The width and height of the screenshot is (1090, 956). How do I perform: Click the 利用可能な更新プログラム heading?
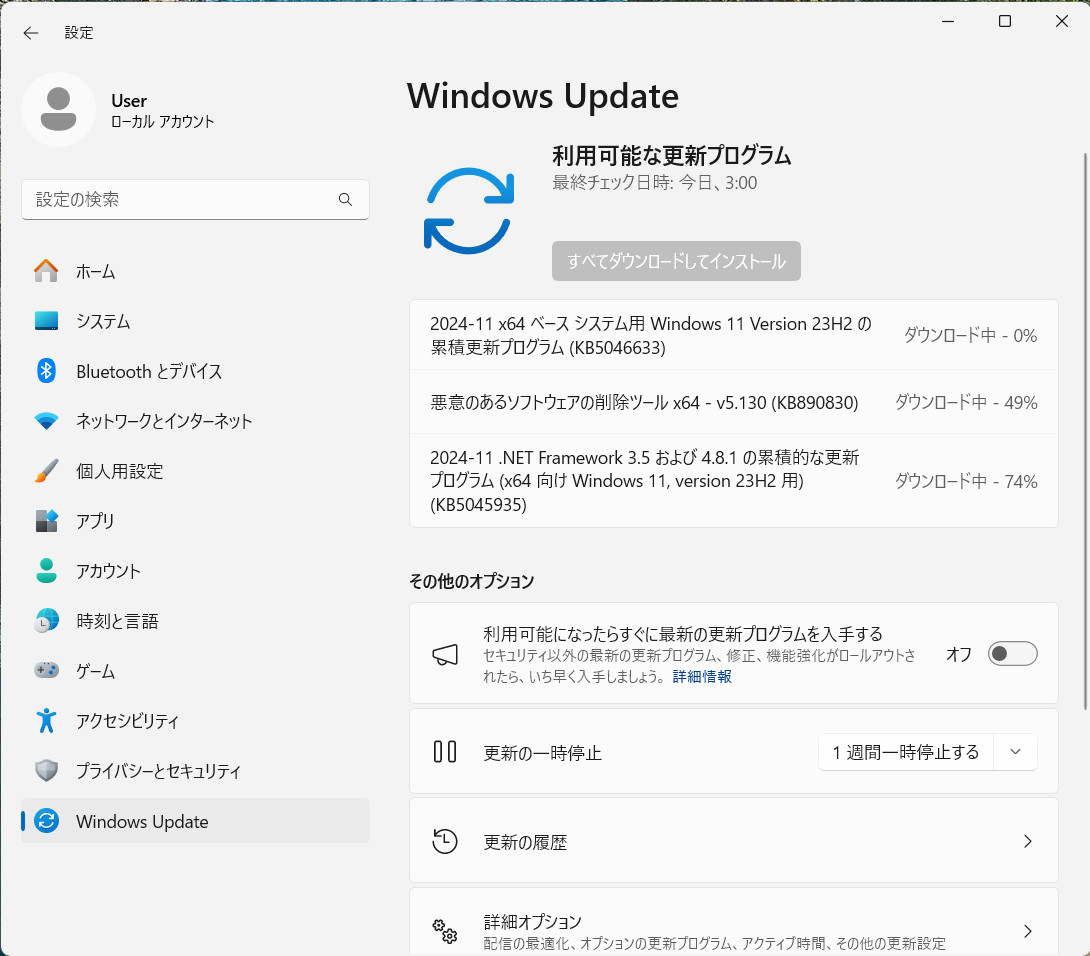pyautogui.click(x=672, y=155)
